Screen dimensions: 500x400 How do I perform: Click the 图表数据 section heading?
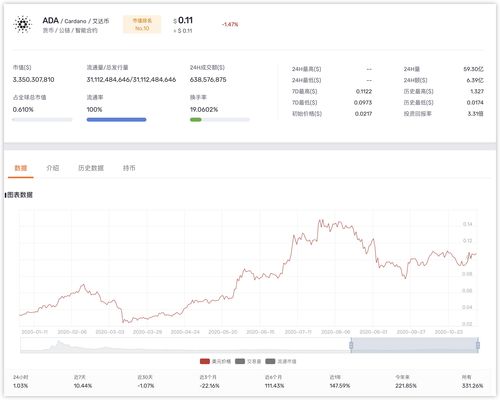click(x=20, y=195)
